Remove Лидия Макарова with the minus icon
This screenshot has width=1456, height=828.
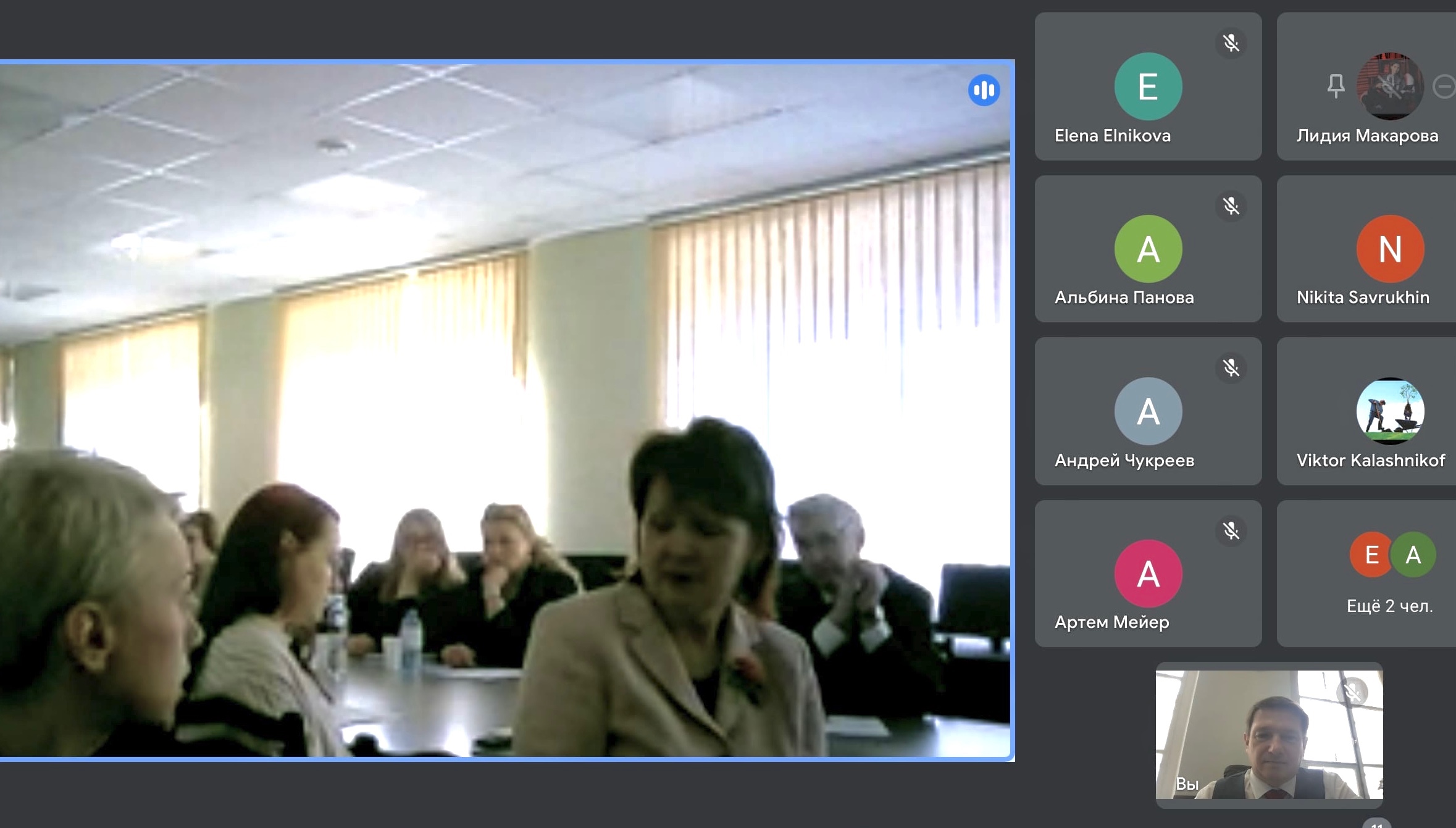click(x=1445, y=86)
